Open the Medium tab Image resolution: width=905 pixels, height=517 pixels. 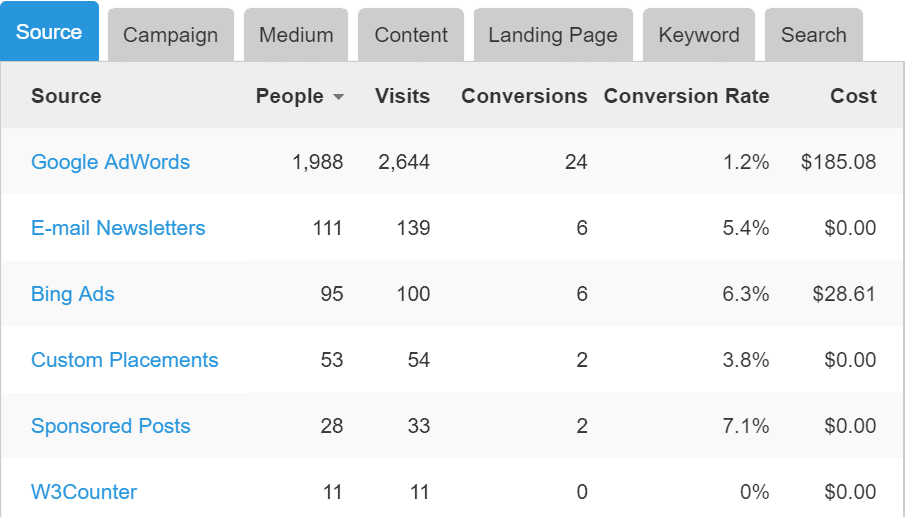(295, 35)
